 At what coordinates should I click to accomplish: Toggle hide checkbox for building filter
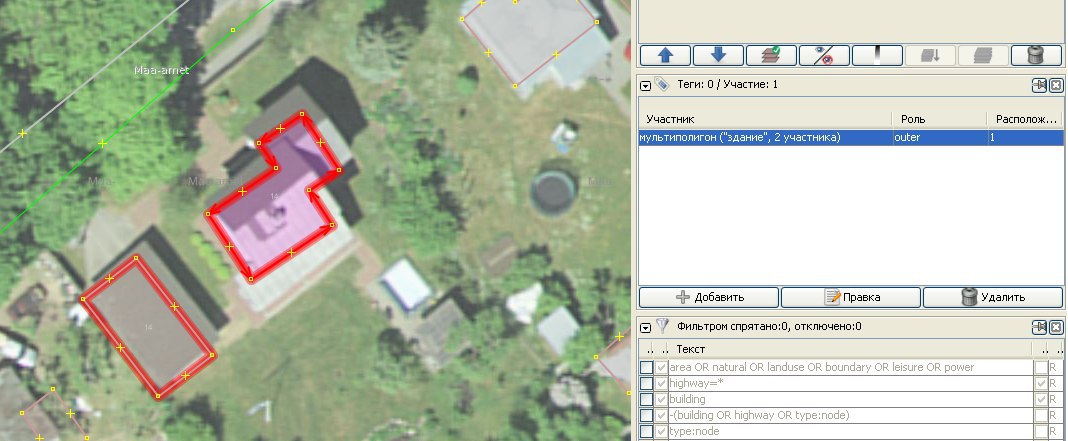(x=661, y=399)
